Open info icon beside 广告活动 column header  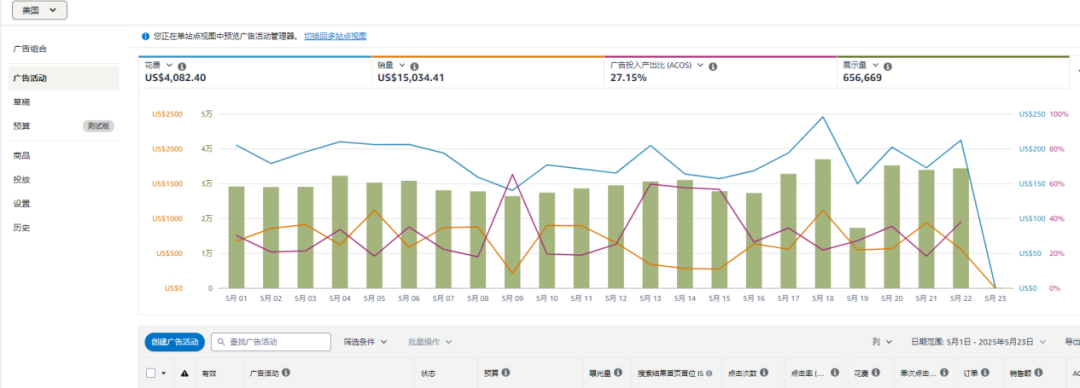click(x=286, y=373)
